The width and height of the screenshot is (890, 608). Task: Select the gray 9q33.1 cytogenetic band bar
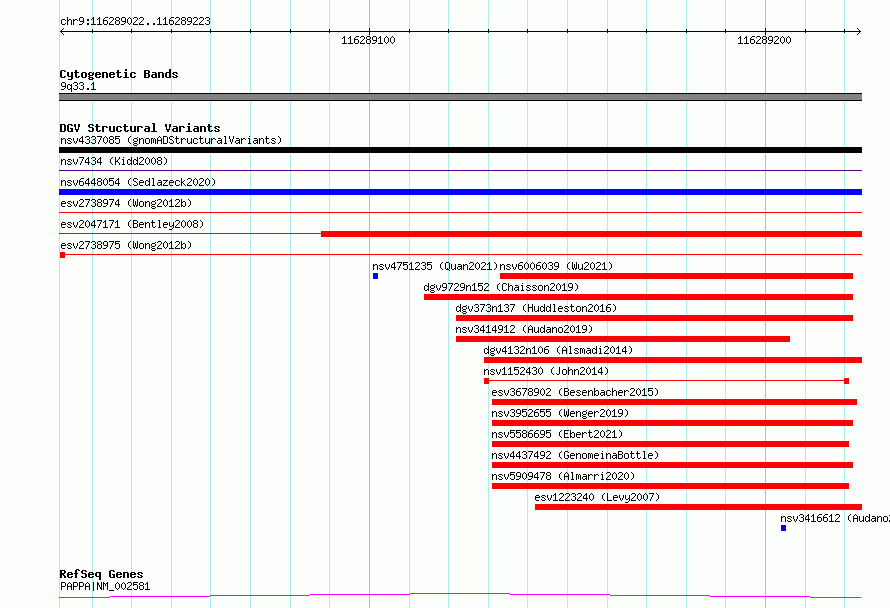tap(460, 97)
